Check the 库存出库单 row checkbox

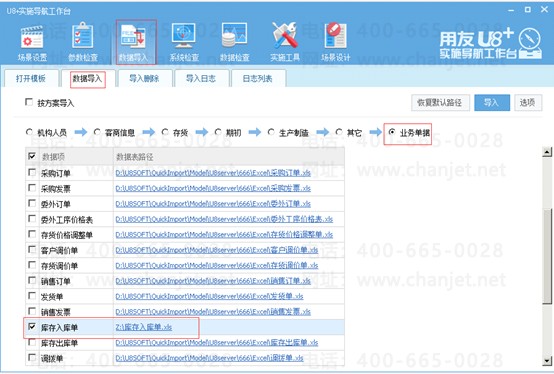click(32, 342)
